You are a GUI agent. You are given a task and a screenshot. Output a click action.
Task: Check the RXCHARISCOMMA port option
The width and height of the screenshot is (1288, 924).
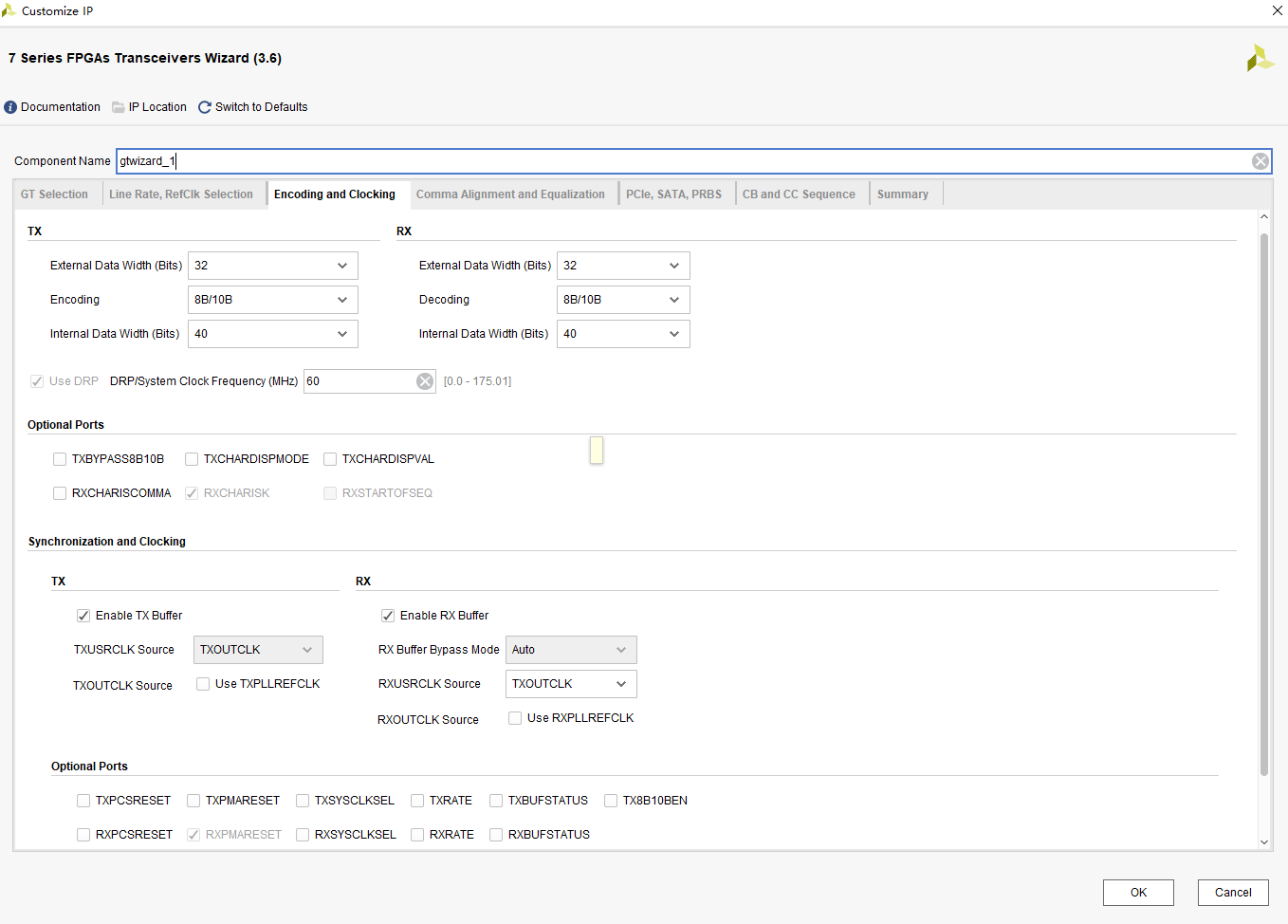coord(60,493)
